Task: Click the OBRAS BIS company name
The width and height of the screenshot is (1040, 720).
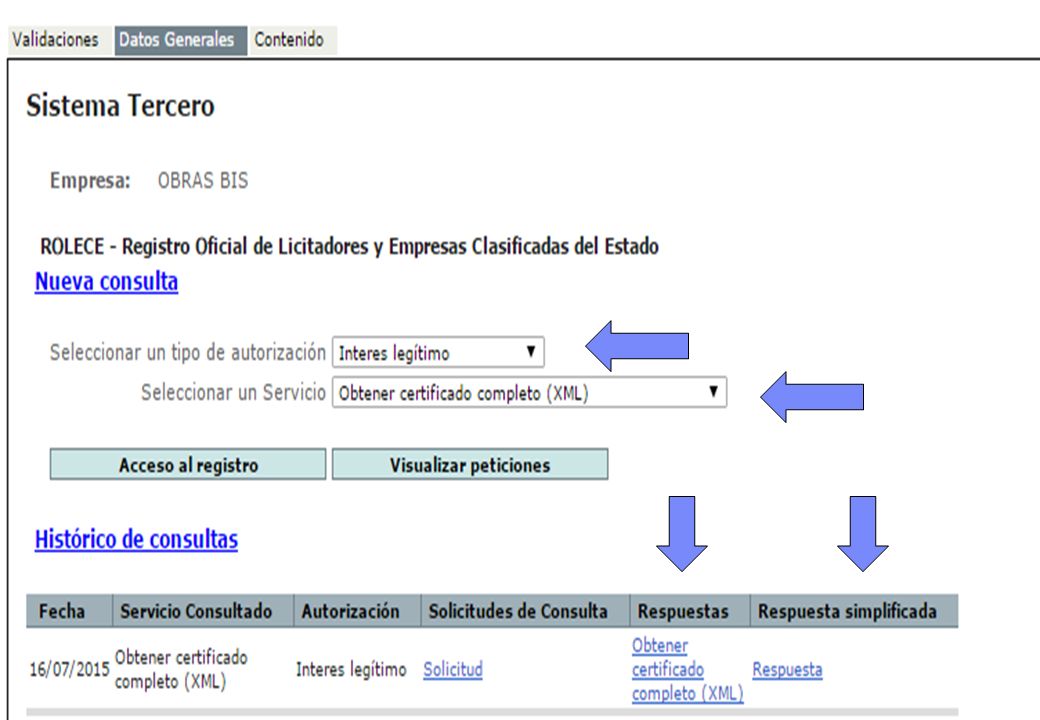Action: point(203,180)
